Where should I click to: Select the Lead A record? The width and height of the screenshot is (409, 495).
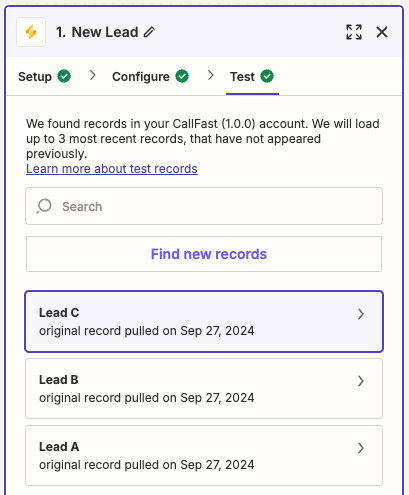pos(204,456)
